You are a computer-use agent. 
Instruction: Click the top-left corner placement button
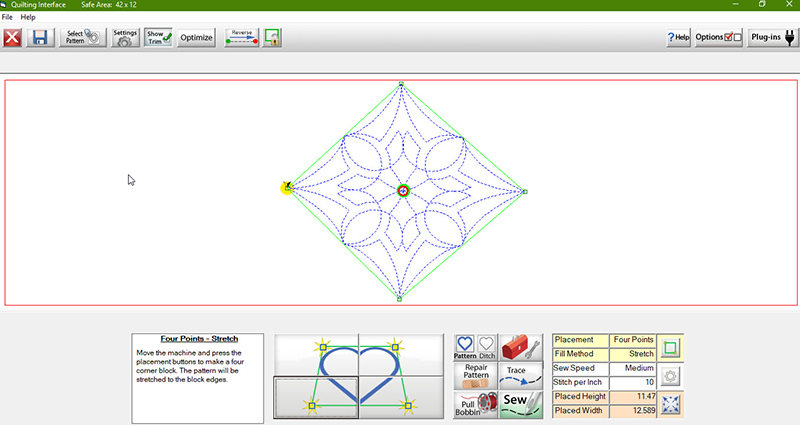click(x=316, y=354)
